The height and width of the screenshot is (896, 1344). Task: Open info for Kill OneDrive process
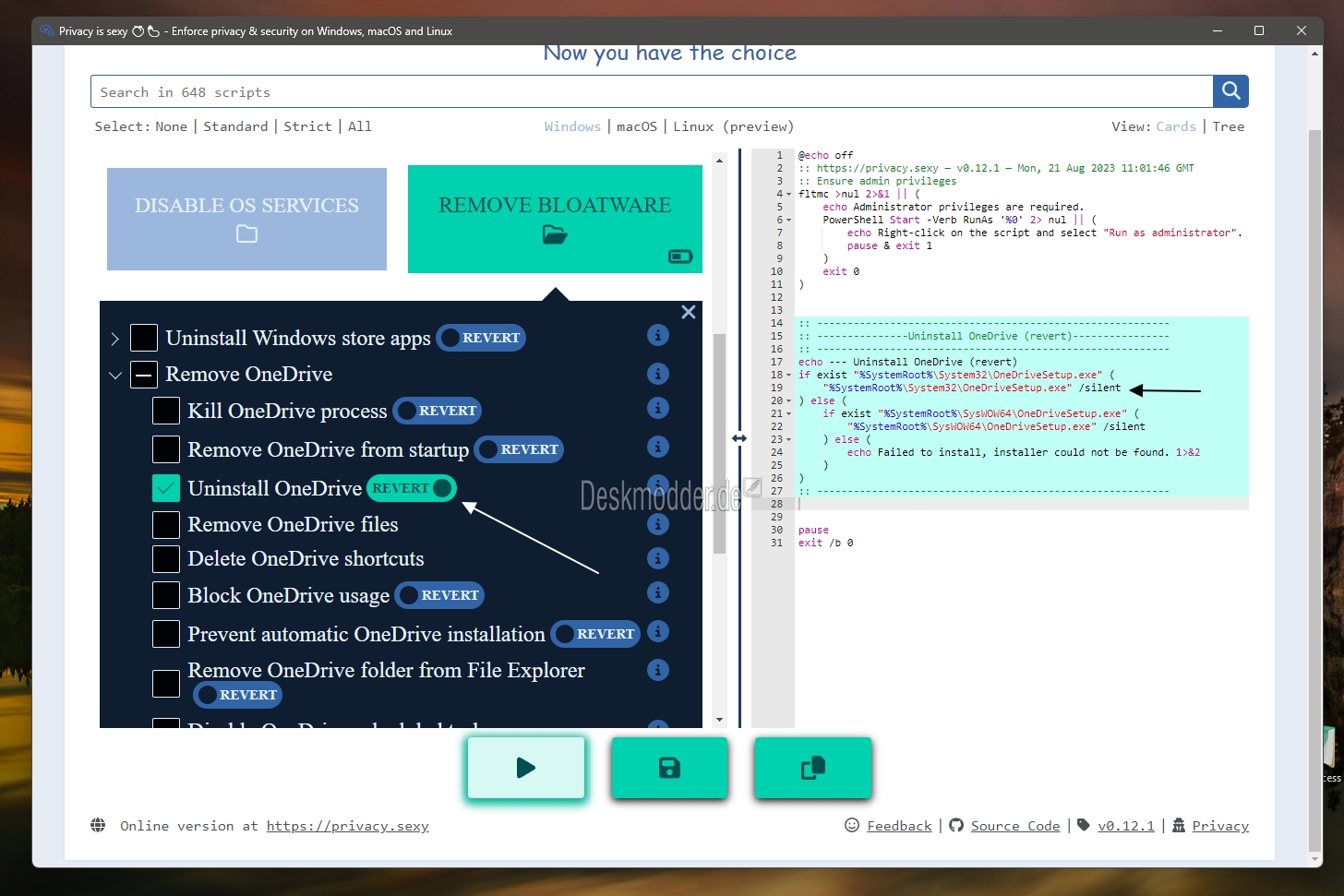tap(658, 408)
